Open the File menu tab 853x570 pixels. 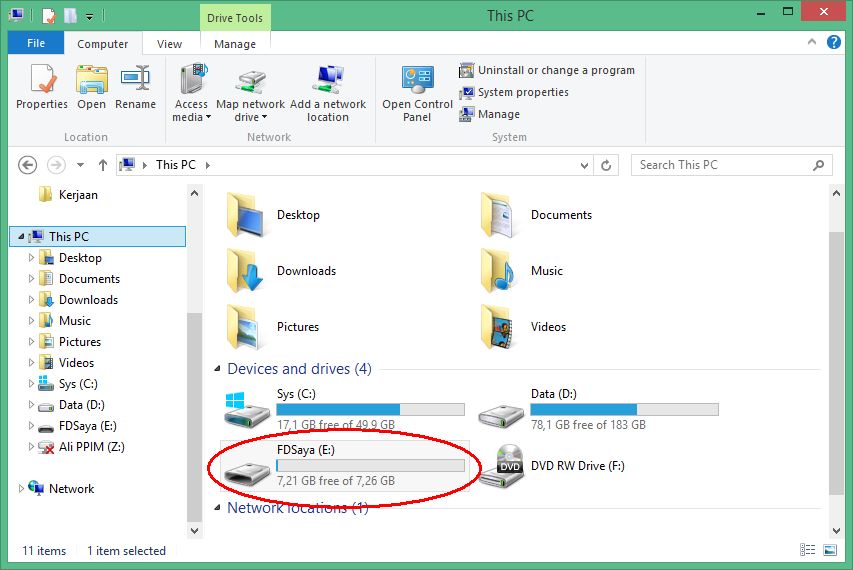tap(36, 44)
